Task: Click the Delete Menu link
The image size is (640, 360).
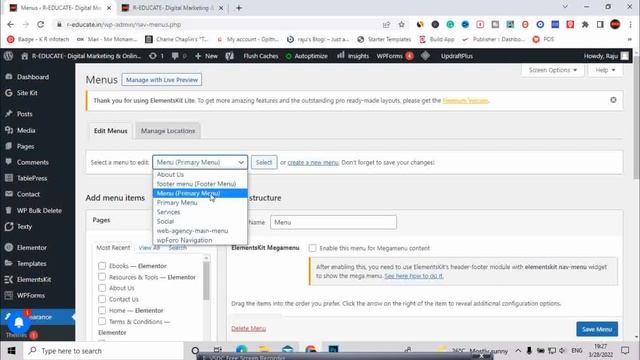Action: click(249, 329)
